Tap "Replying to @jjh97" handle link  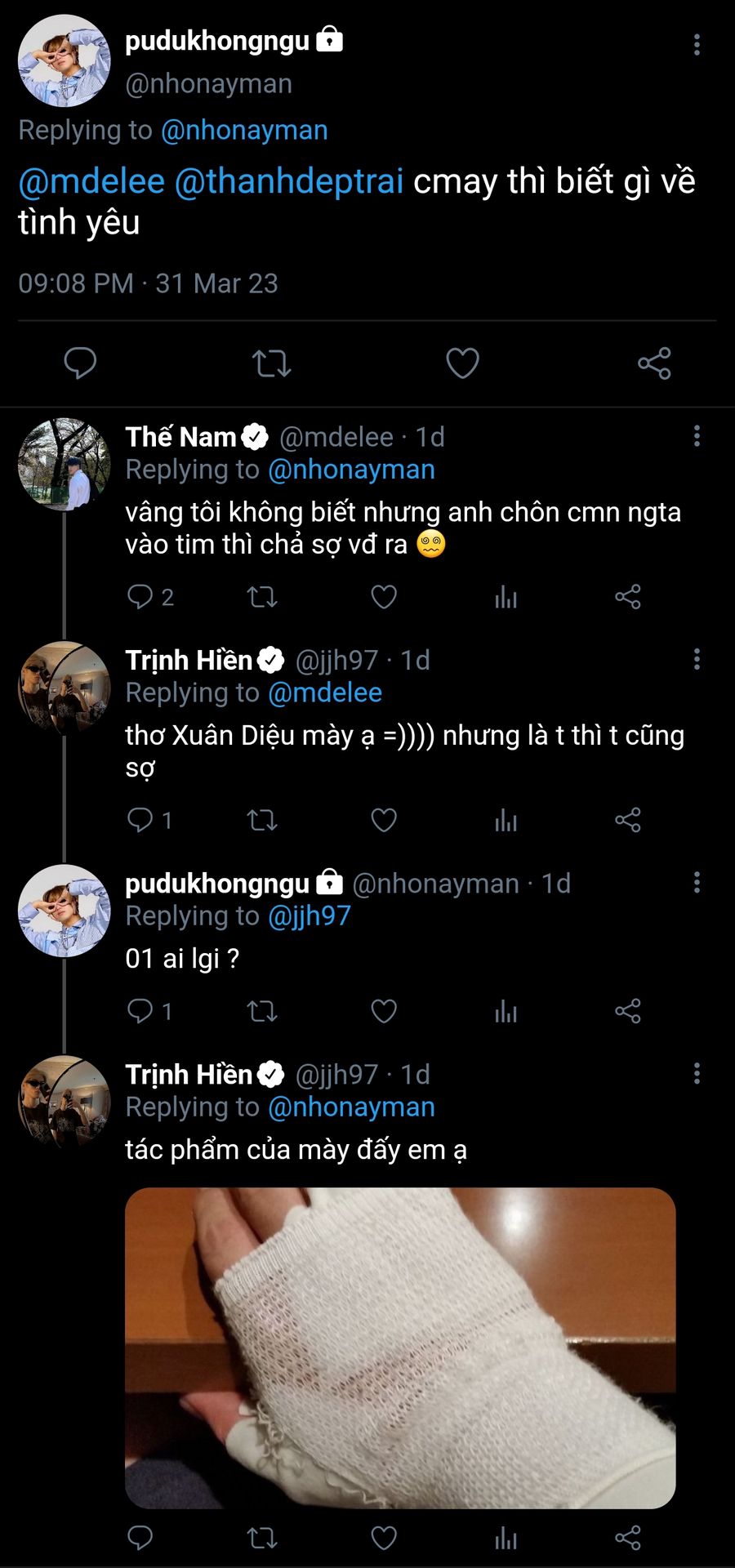(x=310, y=915)
